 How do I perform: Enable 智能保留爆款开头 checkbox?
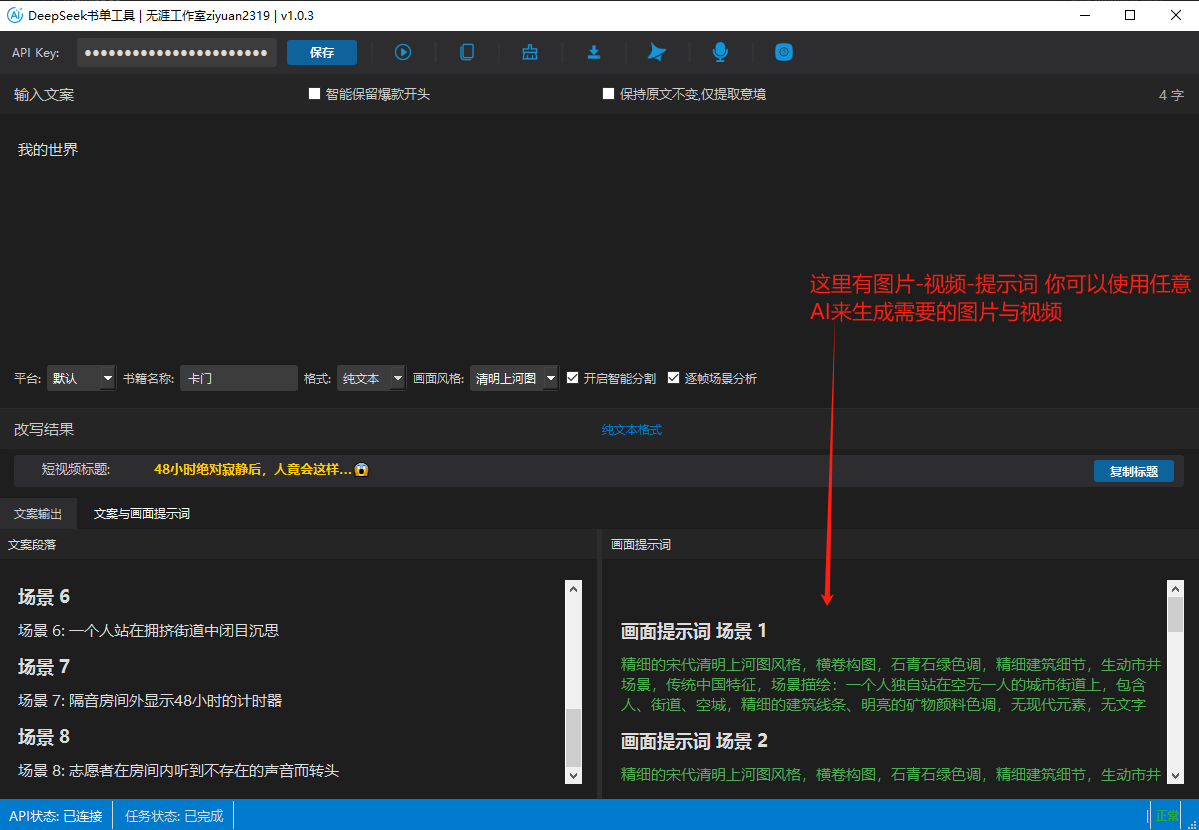tap(315, 94)
